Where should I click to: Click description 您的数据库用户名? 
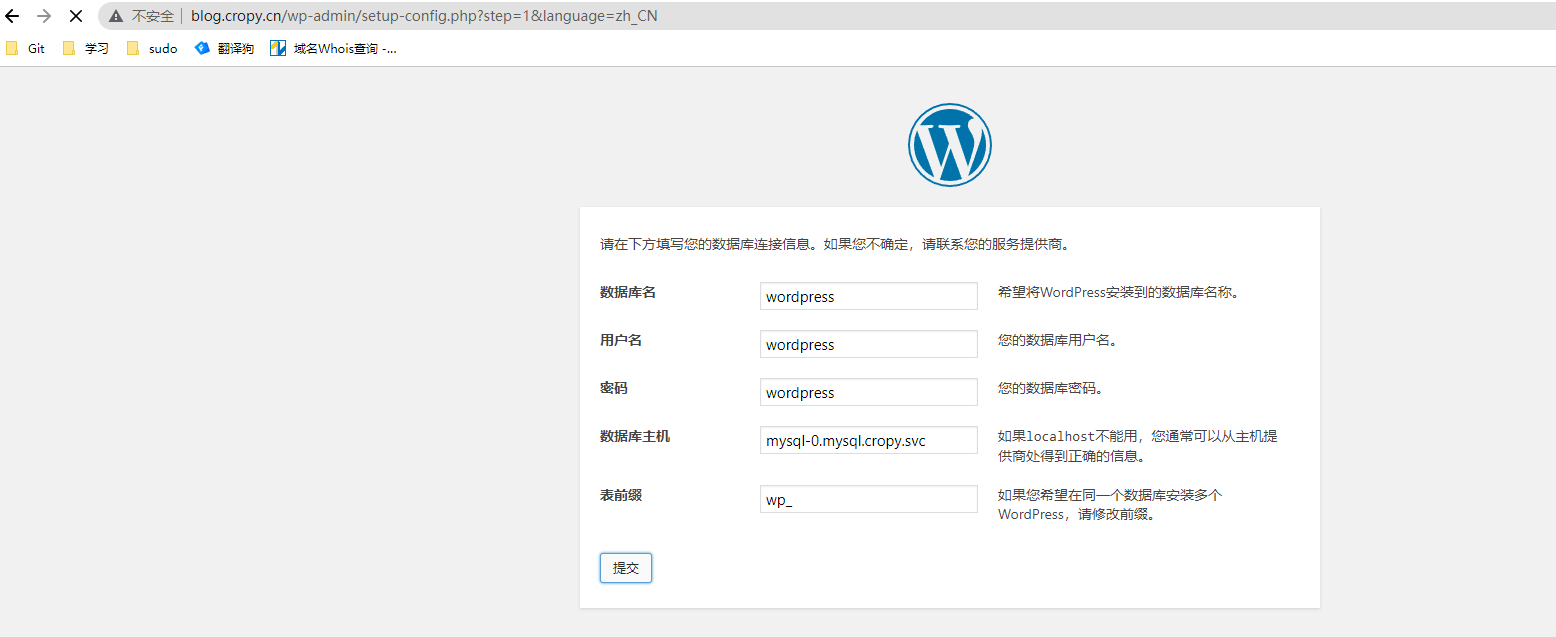[1057, 340]
